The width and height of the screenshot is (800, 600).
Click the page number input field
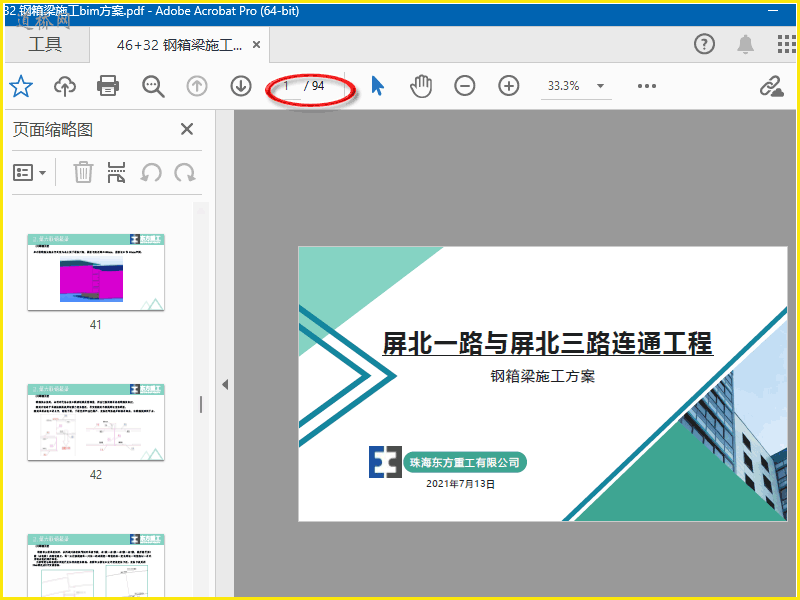287,86
